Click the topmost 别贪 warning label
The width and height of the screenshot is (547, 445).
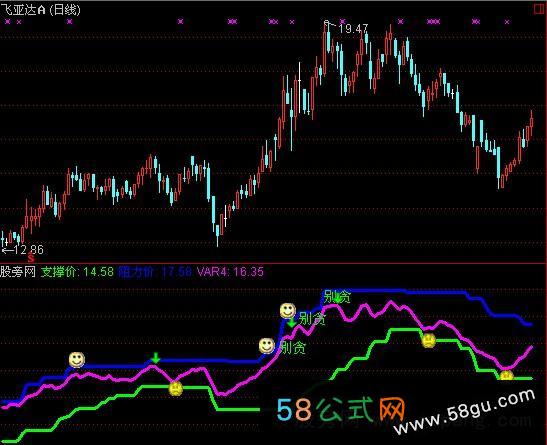pos(337,297)
